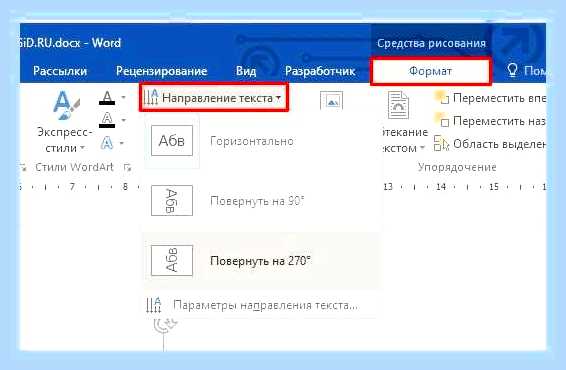The image size is (566, 370).
Task: Open the Формат ribbon tab
Action: (x=430, y=71)
